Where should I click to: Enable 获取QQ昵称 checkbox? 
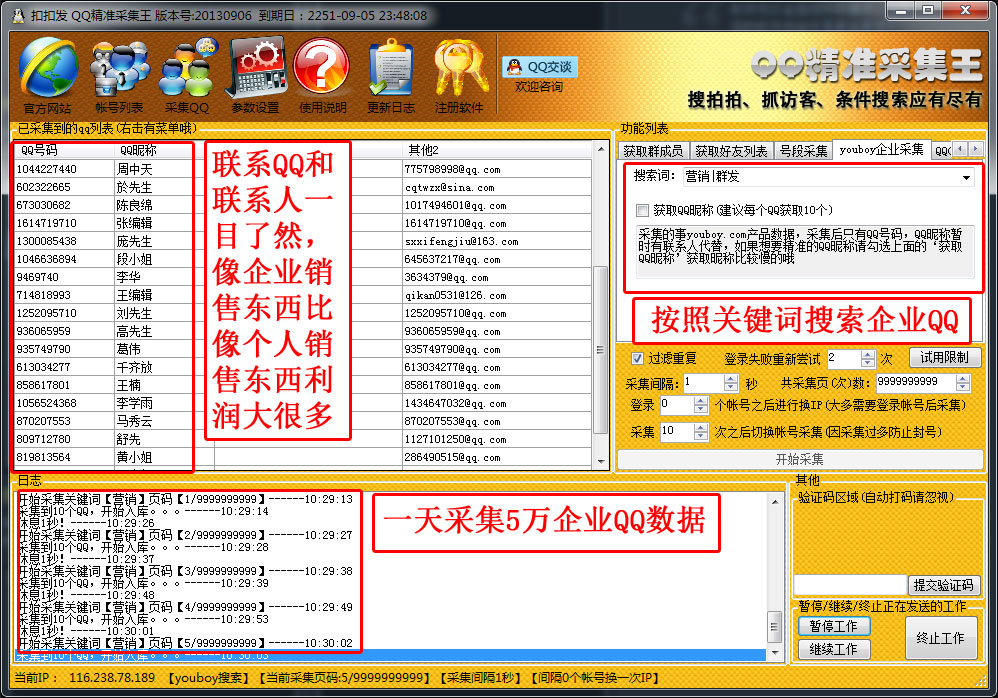click(642, 210)
